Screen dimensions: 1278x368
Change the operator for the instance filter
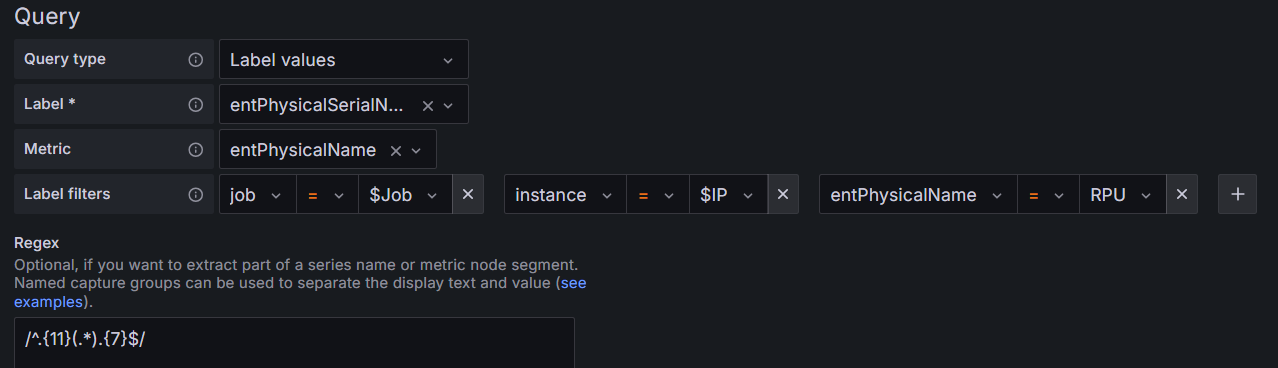pos(658,195)
